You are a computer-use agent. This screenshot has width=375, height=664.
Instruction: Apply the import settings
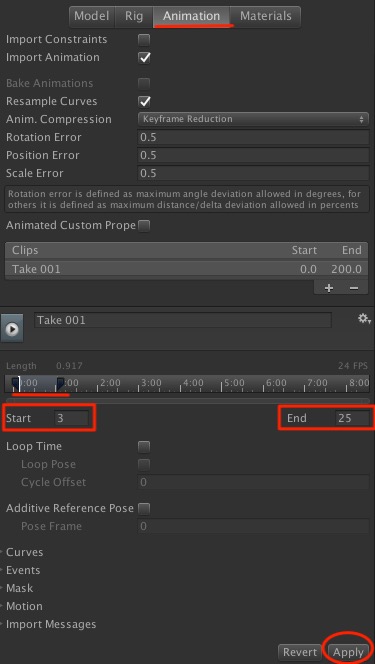point(348,652)
